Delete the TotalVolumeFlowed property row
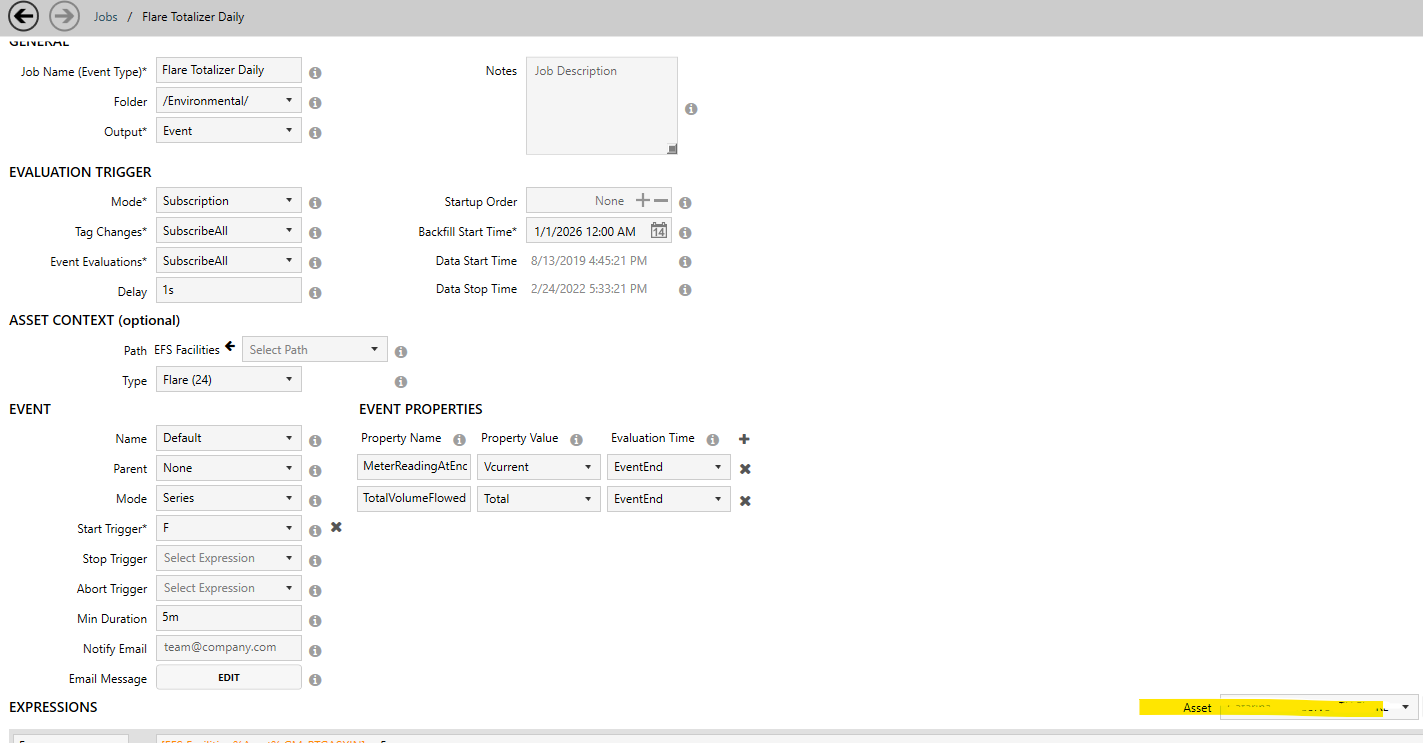Screen dimensions: 1423x743 click(745, 501)
